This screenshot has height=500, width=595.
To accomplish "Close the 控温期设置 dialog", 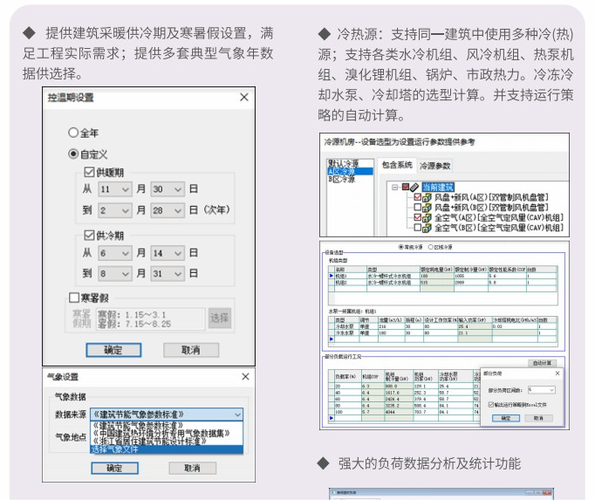I will (244, 97).
